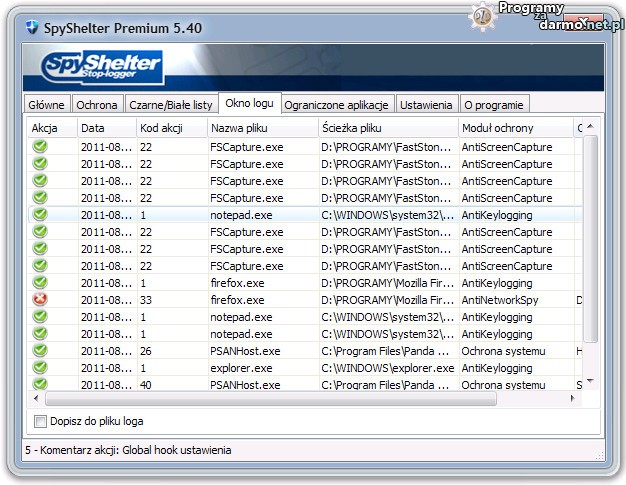The image size is (626, 485).
Task: Click the vertical scrollbar down arrow
Action: click(x=590, y=382)
